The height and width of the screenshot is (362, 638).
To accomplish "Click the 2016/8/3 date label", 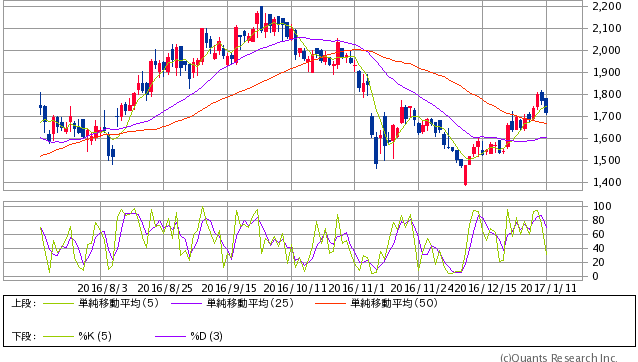I will [x=103, y=288].
